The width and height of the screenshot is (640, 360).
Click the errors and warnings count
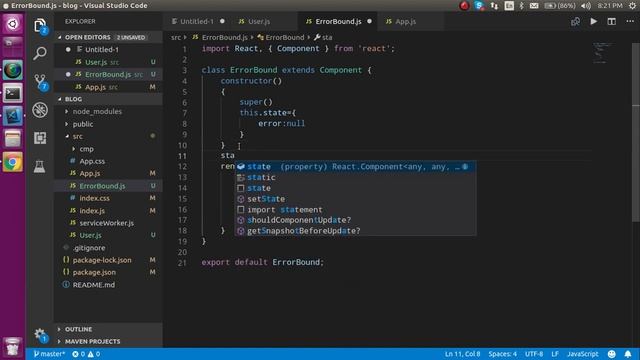coord(86,354)
